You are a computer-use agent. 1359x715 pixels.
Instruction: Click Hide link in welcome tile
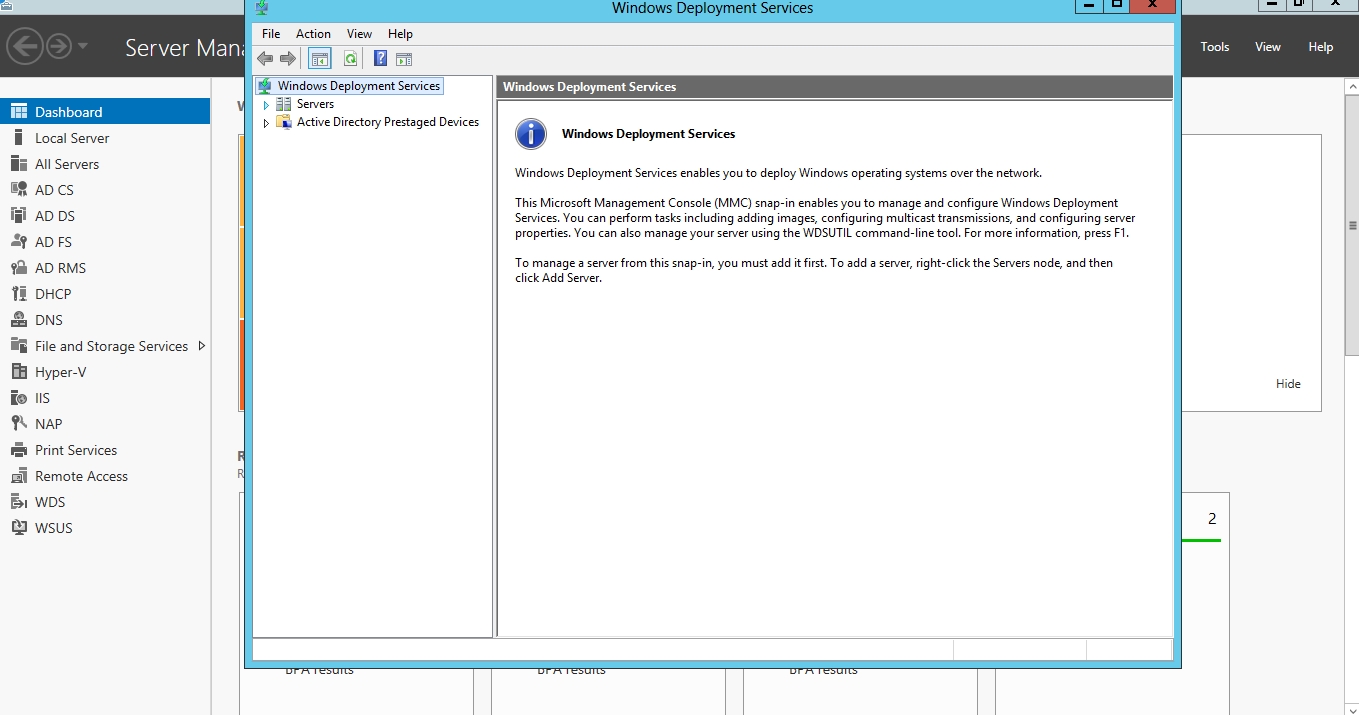(1288, 384)
